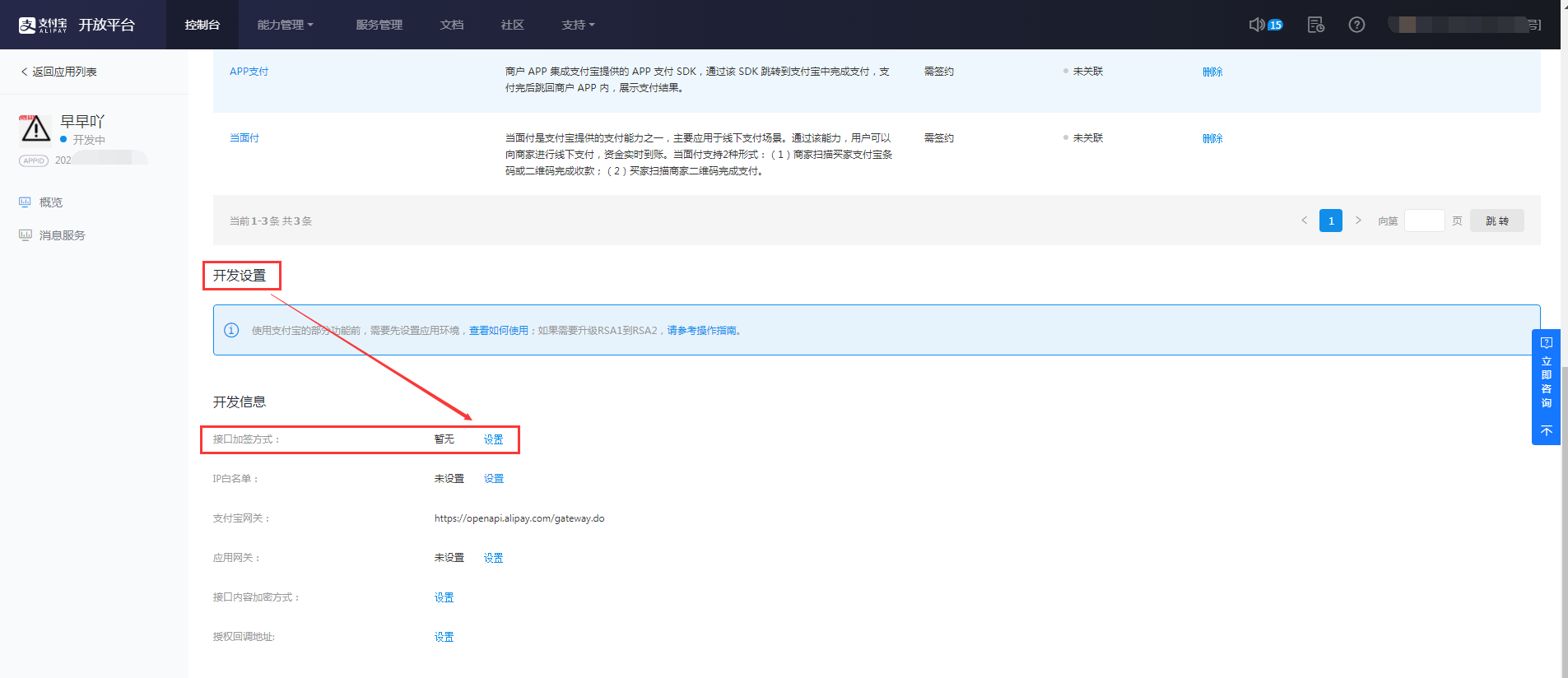Expand the 支持 dropdown menu
This screenshot has width=1568, height=678.
578,25
